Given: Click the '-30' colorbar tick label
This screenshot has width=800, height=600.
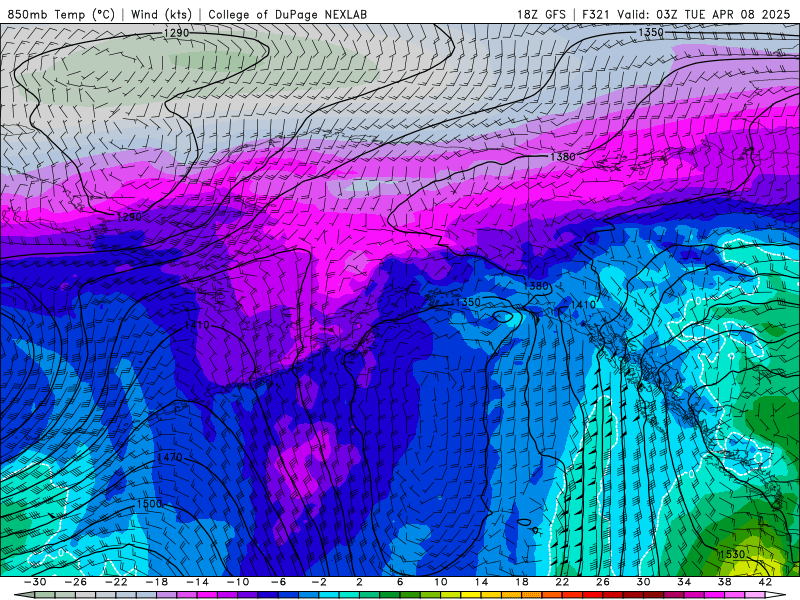Looking at the screenshot, I should (x=35, y=582).
